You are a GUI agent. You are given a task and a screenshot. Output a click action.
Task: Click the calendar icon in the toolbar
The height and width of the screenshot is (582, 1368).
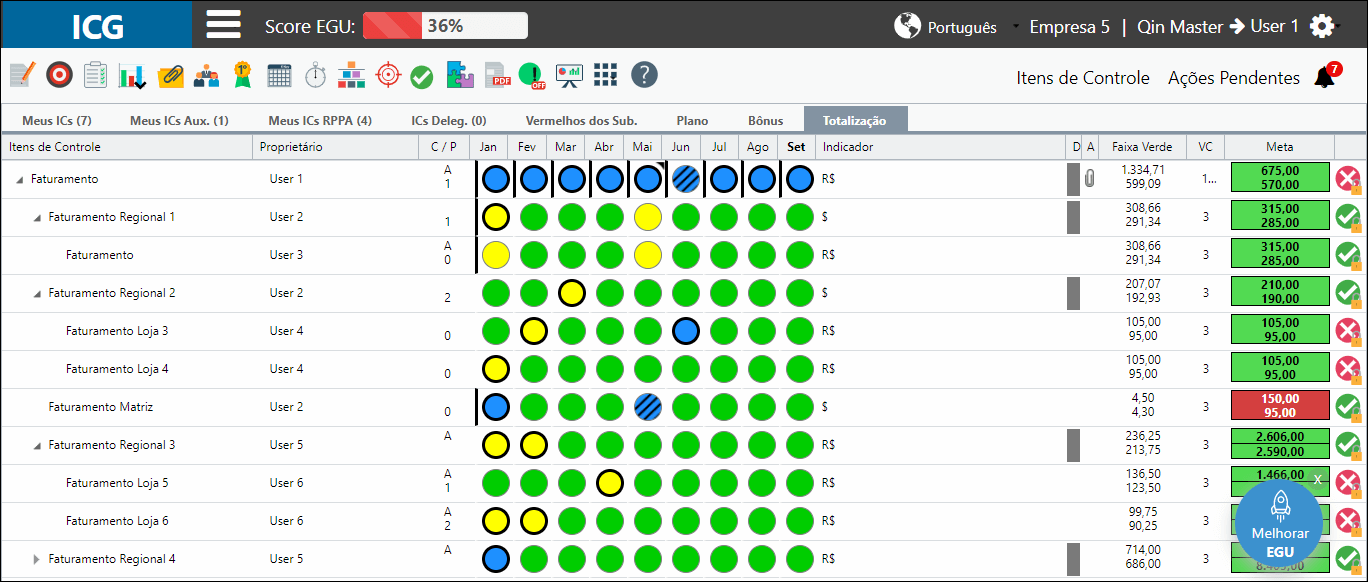(280, 75)
